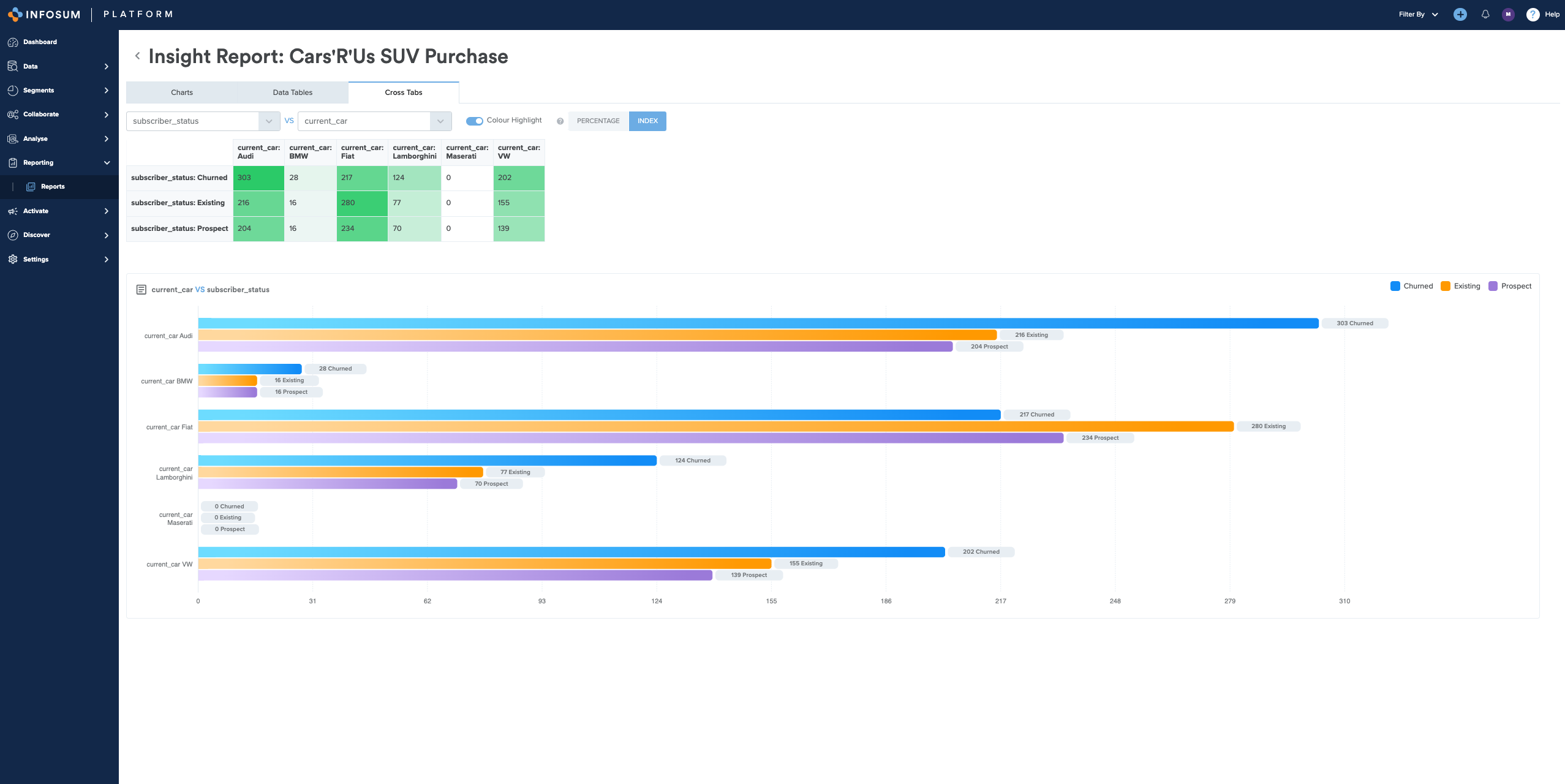Click the 0 Existing Maserati label
The image size is (1565, 784).
228,518
